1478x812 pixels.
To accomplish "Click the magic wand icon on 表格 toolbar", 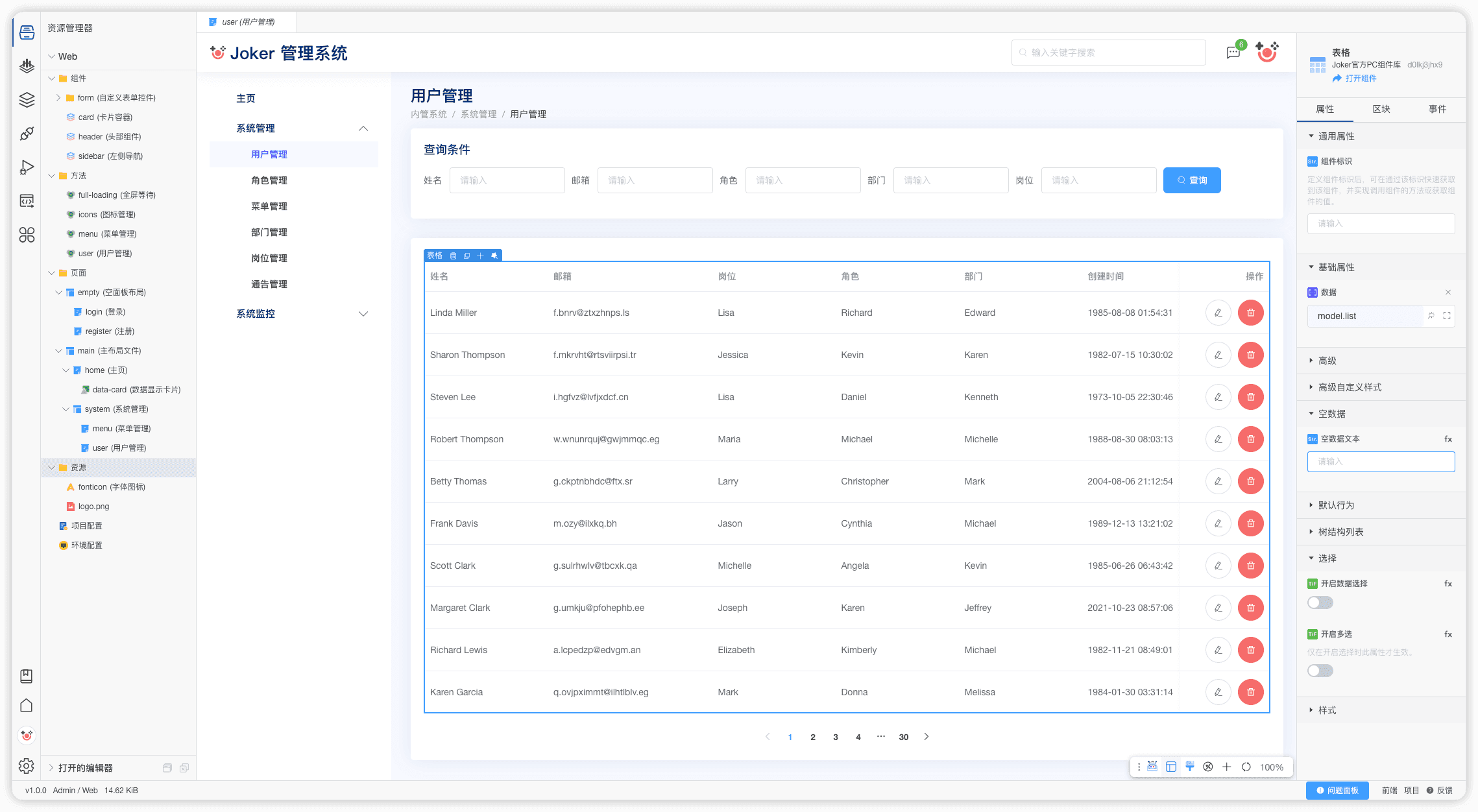I will pos(494,256).
